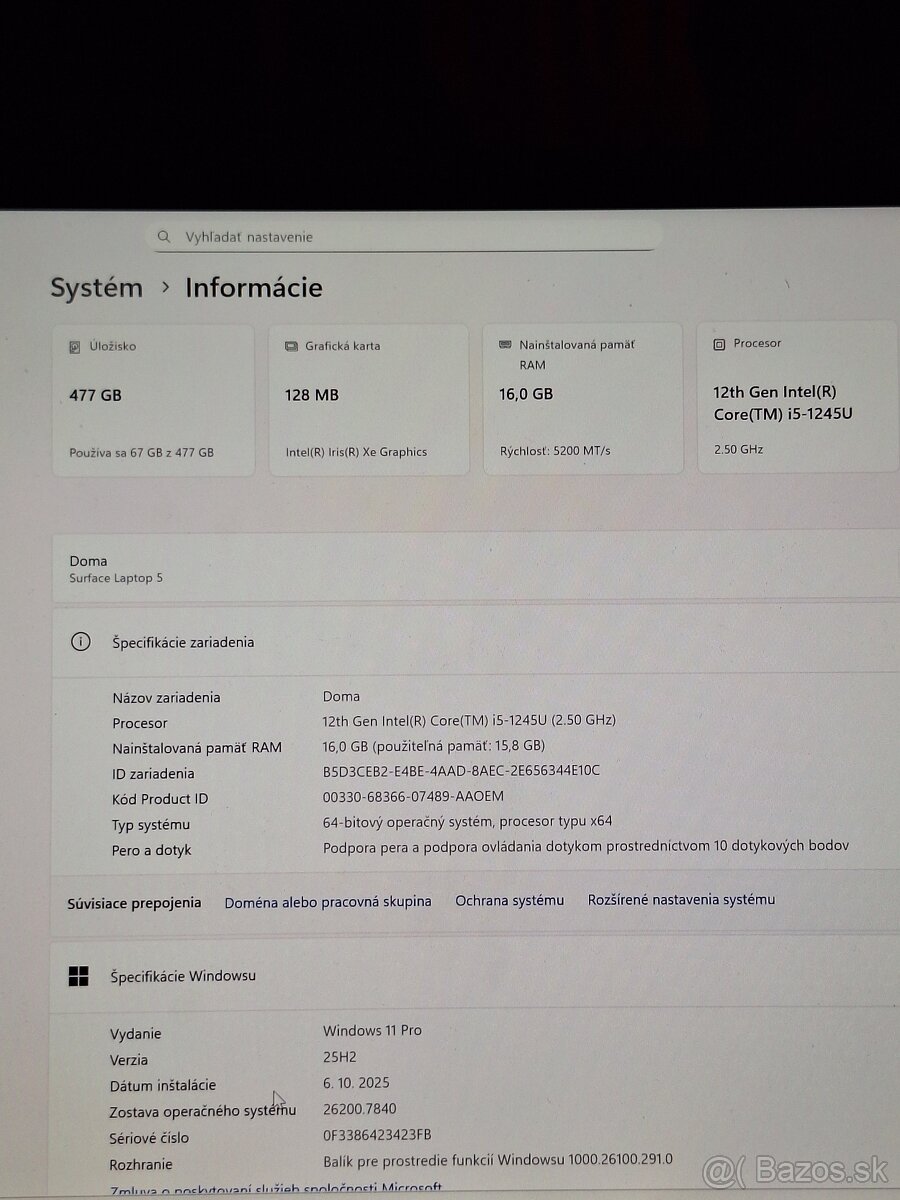
Task: Expand the 477 GB storage card
Action: click(x=153, y=398)
